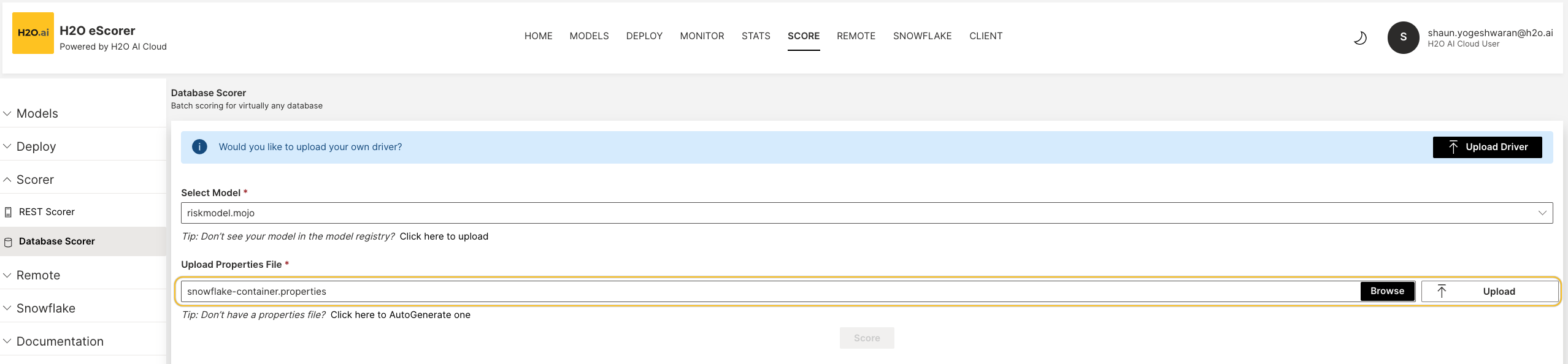The image size is (1568, 364).
Task: Click the Upload button for properties file
Action: coord(1489,292)
